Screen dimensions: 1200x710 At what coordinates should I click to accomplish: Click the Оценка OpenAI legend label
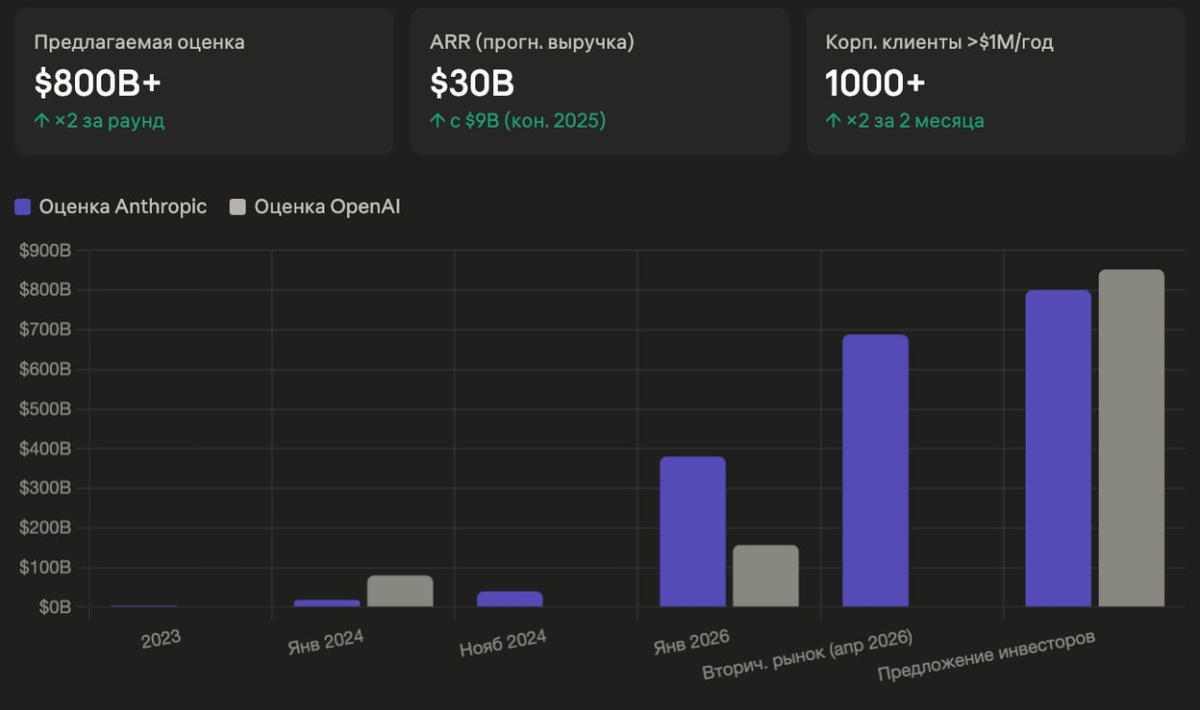[328, 207]
